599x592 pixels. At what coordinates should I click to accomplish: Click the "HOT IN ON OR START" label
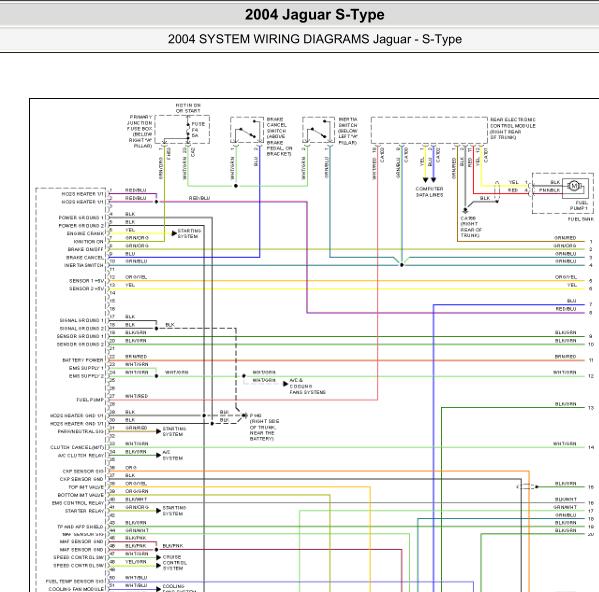click(188, 108)
